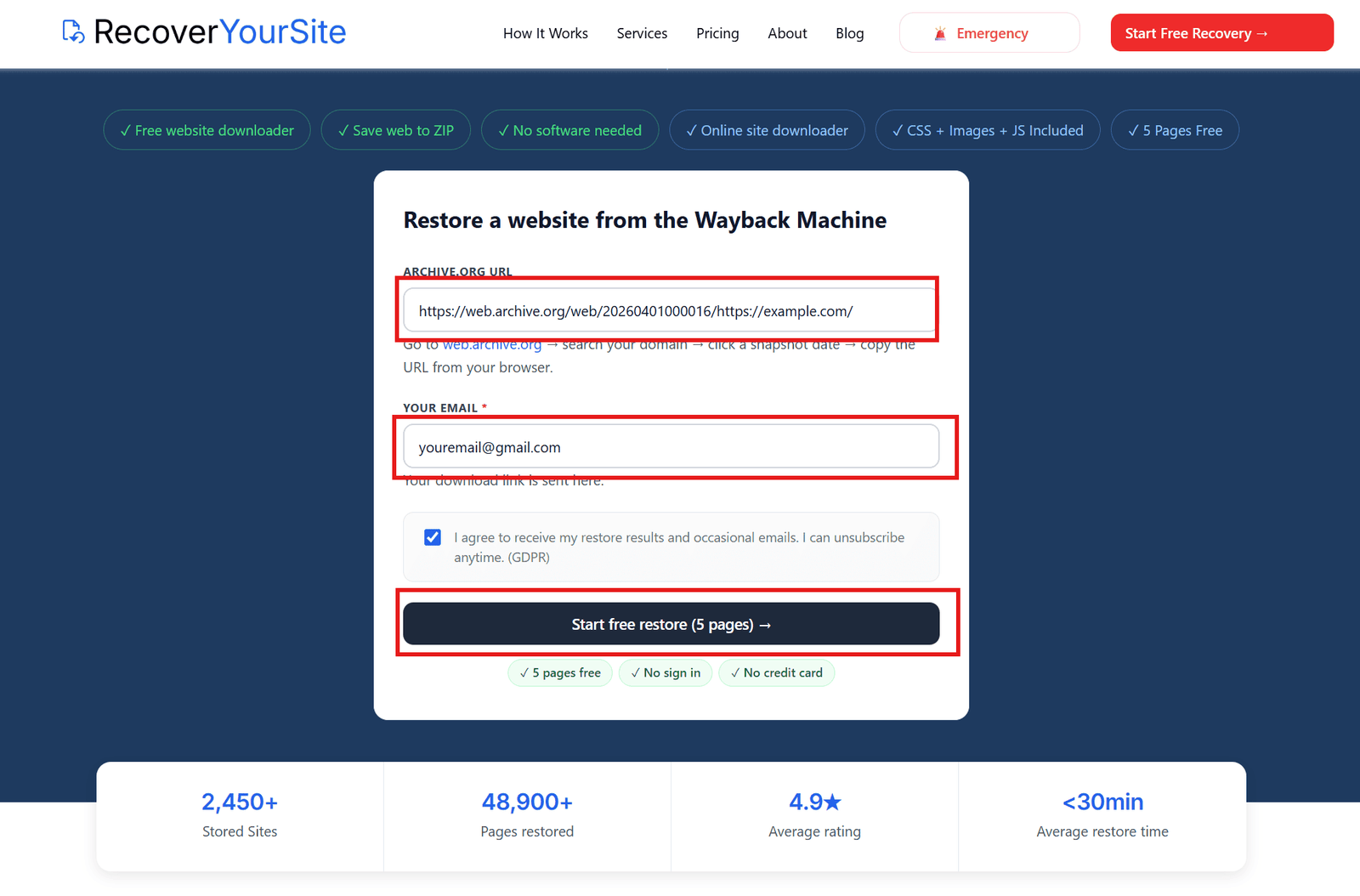The image size is (1360, 896).
Task: Open the How It Works menu item
Action: [546, 33]
